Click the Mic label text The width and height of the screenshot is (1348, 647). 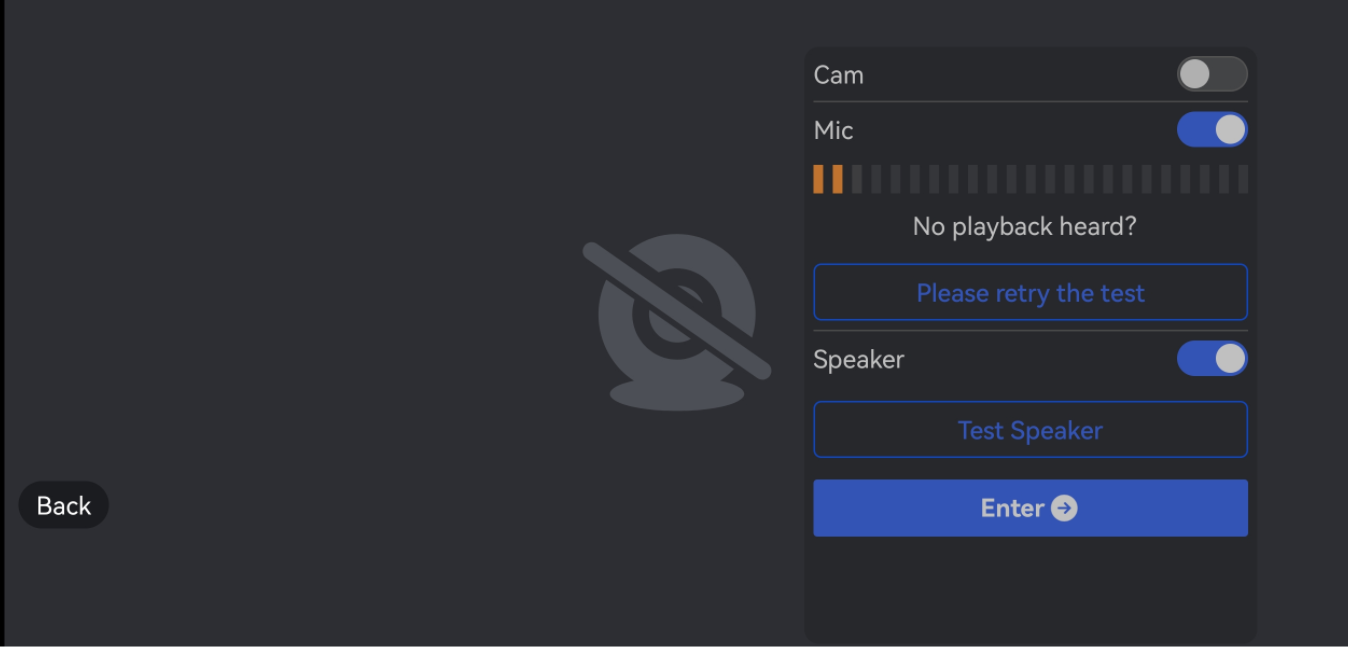[833, 130]
